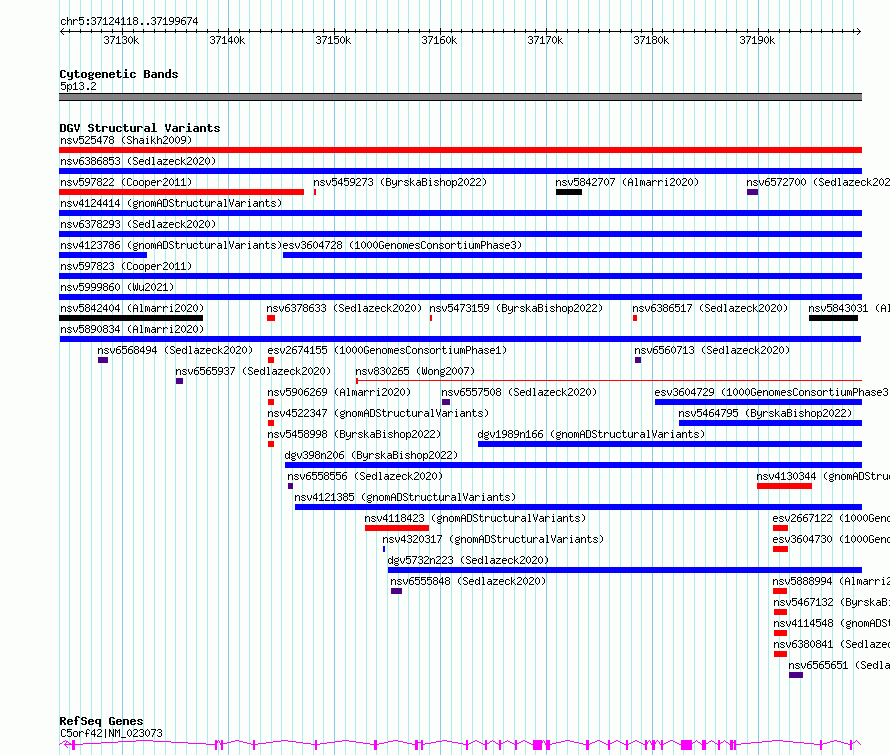The width and height of the screenshot is (890, 755).
Task: Select the red nsv4118423 variant bar
Action: pyautogui.click(x=397, y=528)
